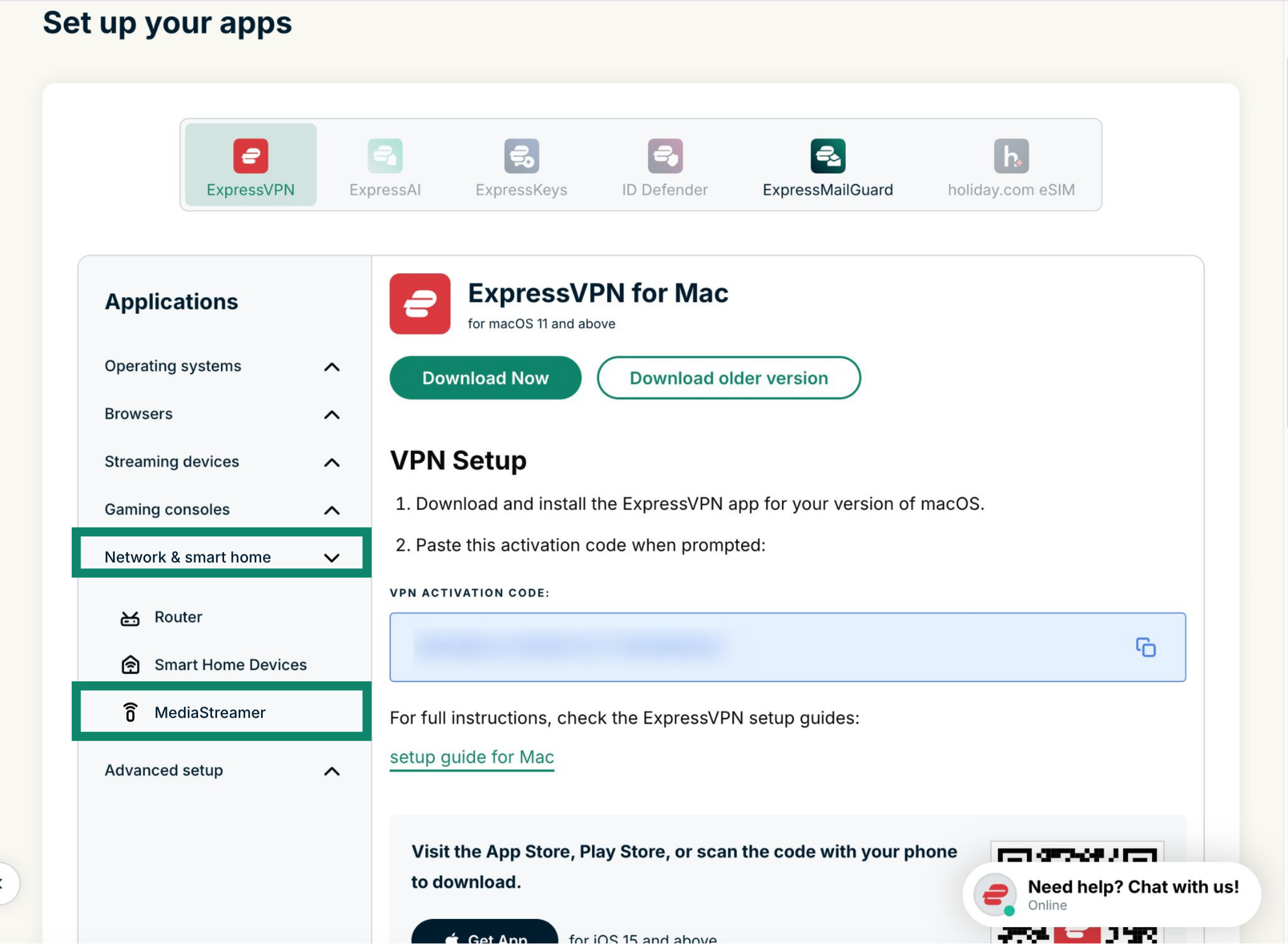Image resolution: width=1288 pixels, height=944 pixels.
Task: Click the 'Advanced setup' label
Action: coord(163,771)
